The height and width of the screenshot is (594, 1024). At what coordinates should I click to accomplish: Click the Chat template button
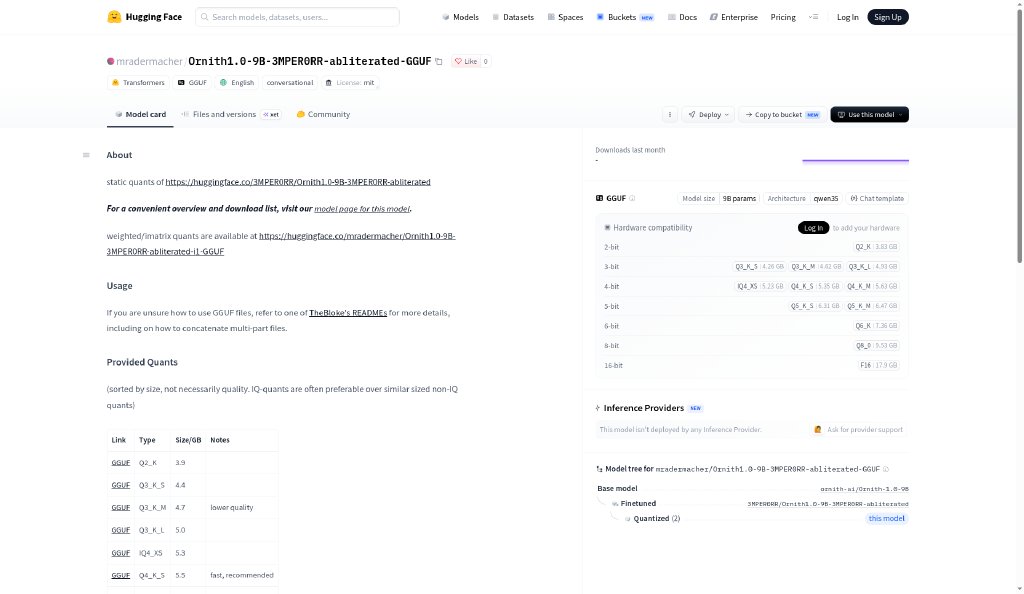click(876, 198)
